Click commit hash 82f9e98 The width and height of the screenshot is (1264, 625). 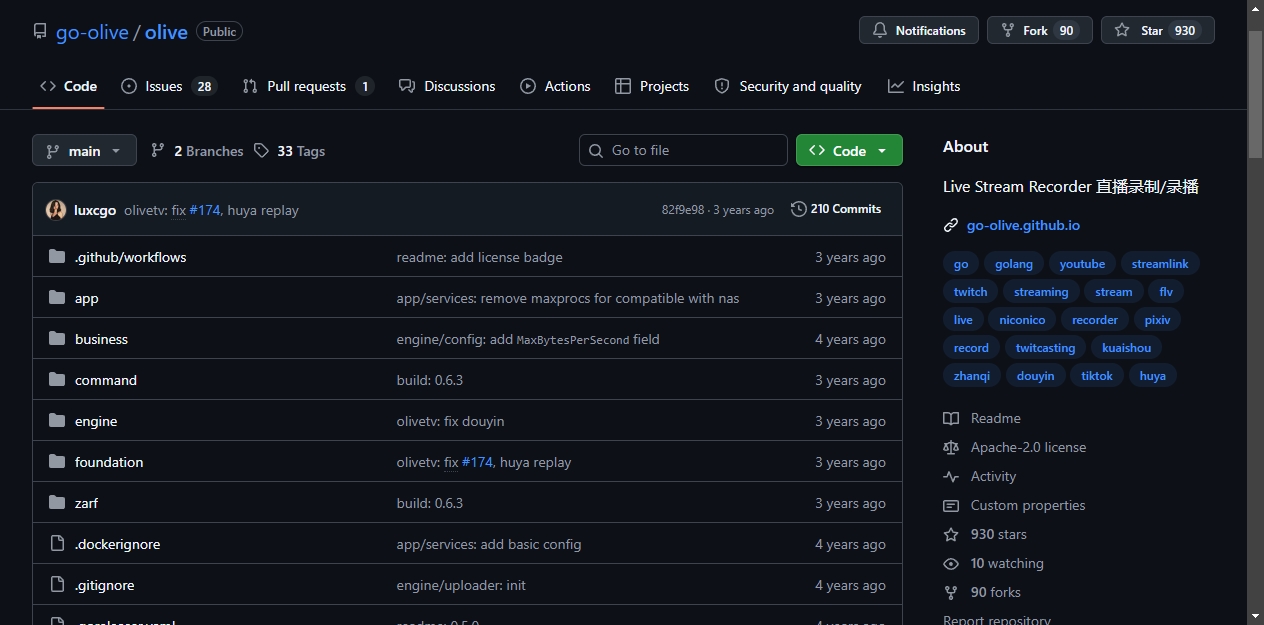tap(683, 210)
